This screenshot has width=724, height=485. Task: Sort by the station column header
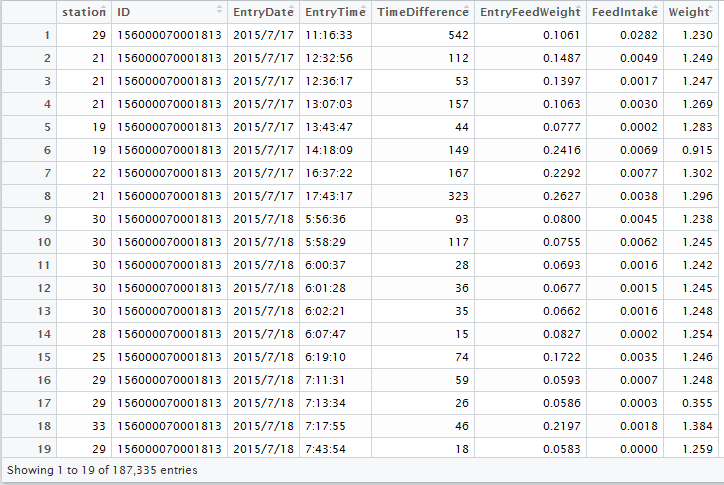click(x=84, y=12)
